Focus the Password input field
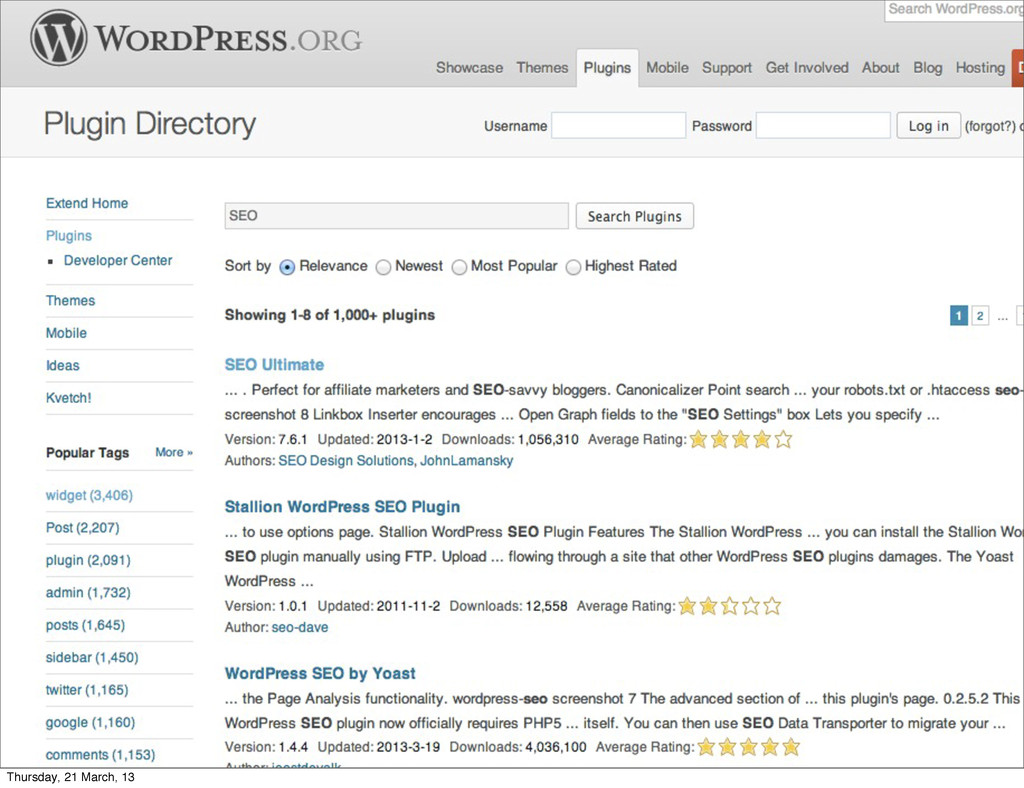1024x788 pixels. coord(823,125)
